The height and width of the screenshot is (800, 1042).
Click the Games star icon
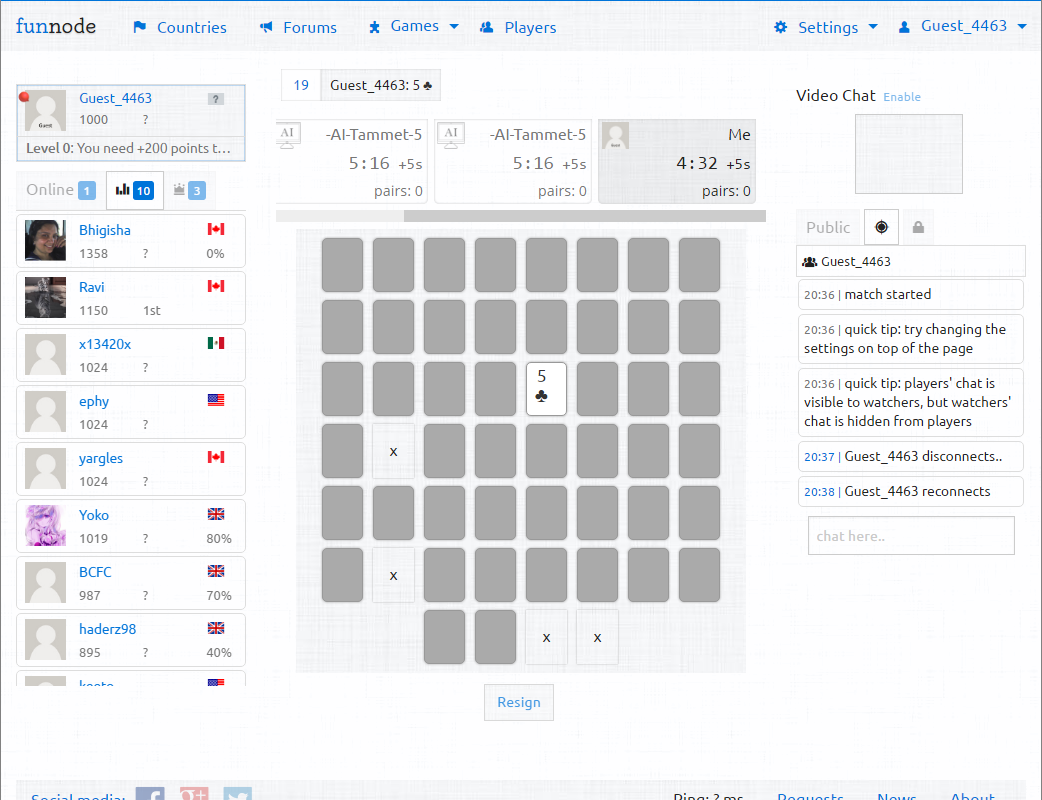tap(375, 27)
